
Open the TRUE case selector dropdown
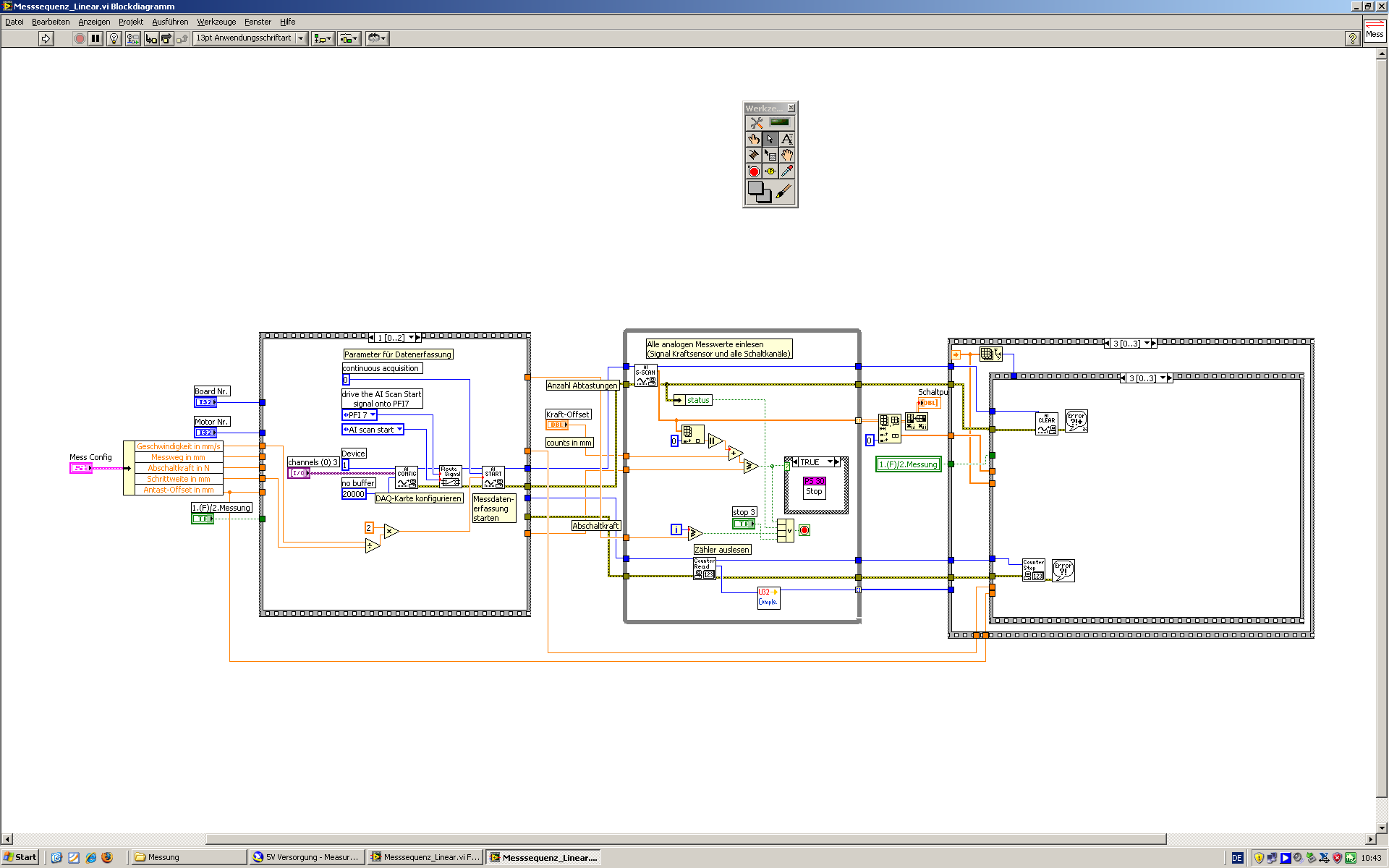coord(831,461)
